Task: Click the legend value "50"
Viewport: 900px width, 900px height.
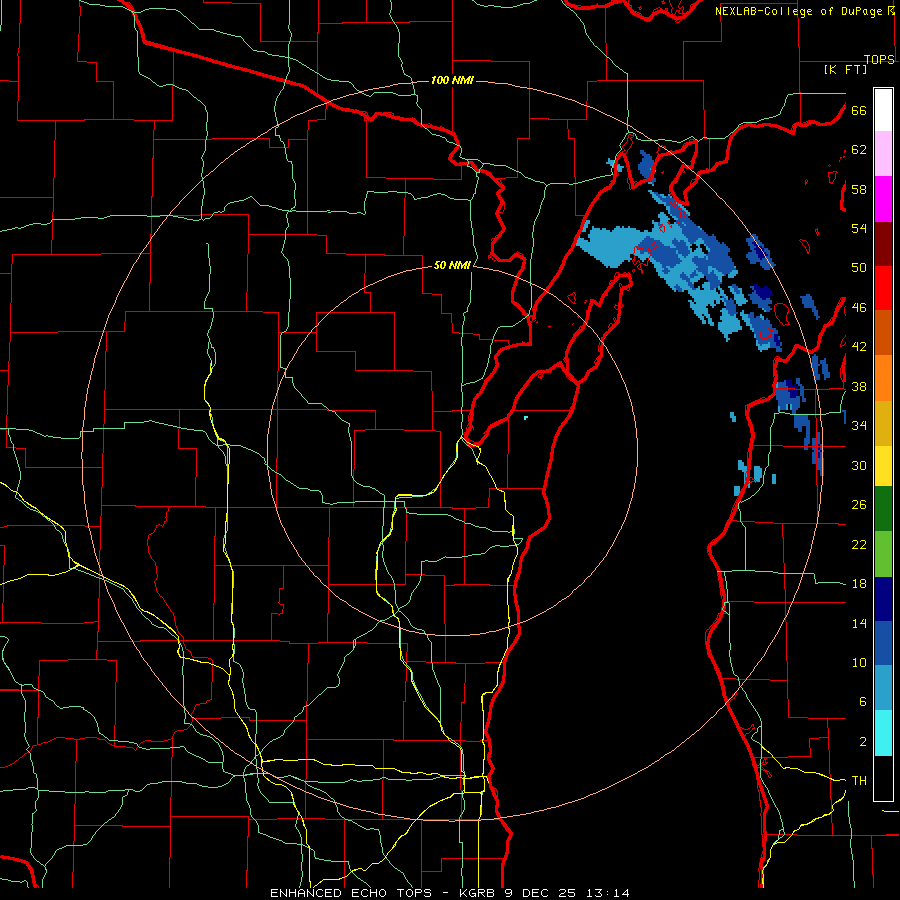Action: pyautogui.click(x=859, y=268)
